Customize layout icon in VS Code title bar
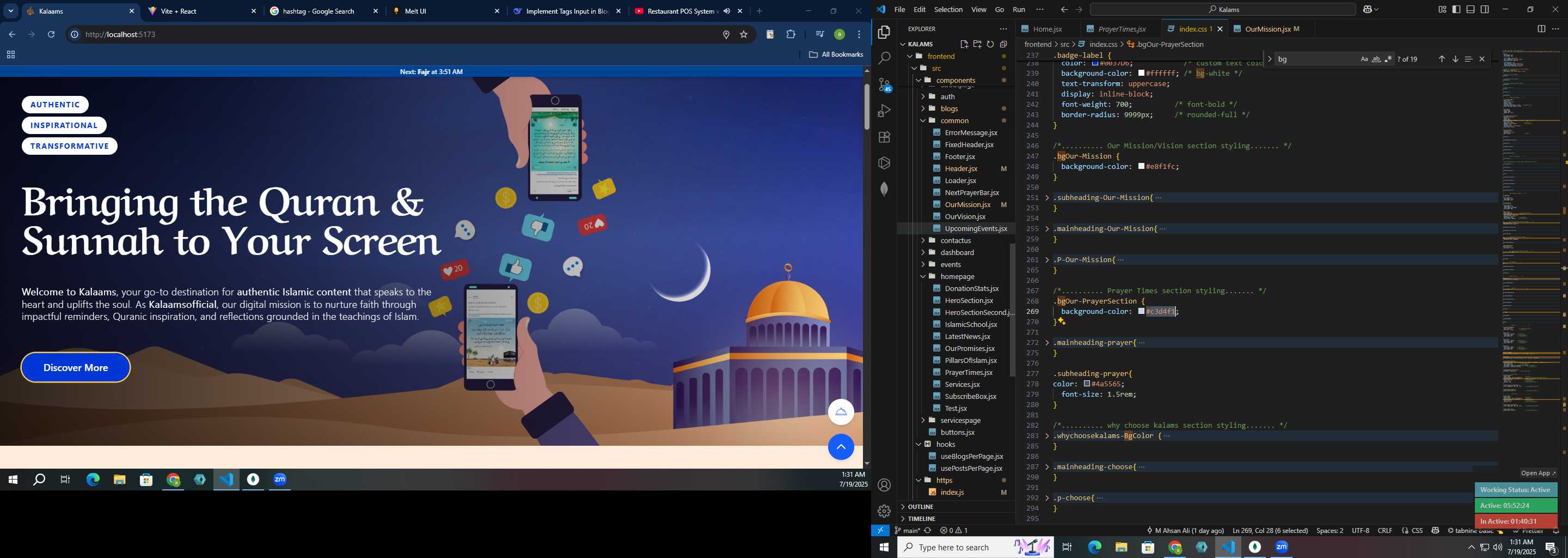The image size is (1568, 558). pyautogui.click(x=1442, y=10)
